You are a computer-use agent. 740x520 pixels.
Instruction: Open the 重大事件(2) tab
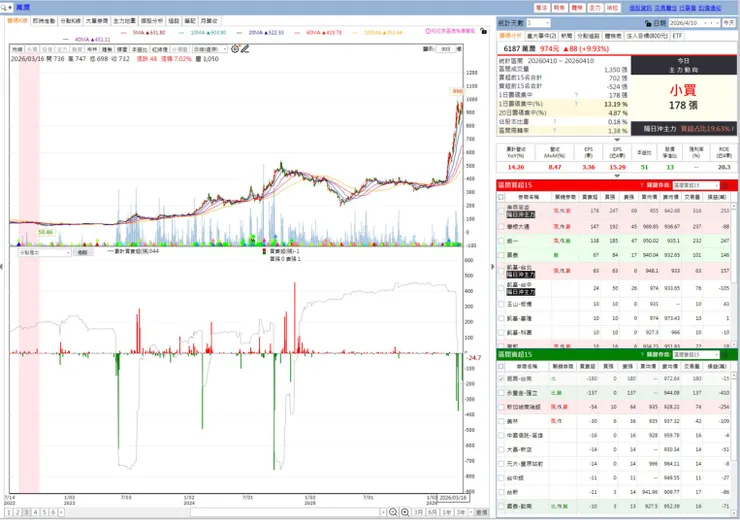click(x=541, y=36)
